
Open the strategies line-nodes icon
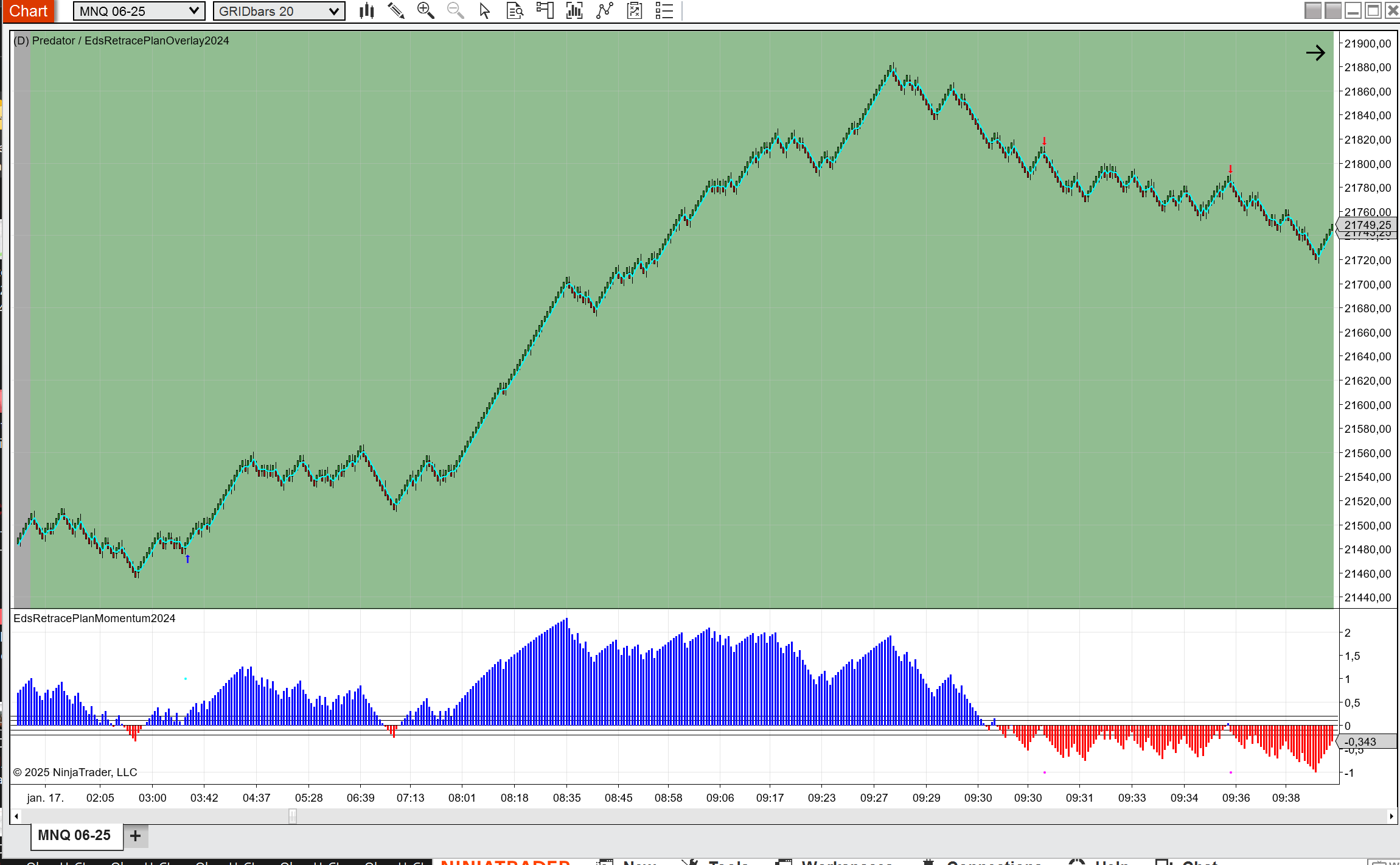pos(604,10)
